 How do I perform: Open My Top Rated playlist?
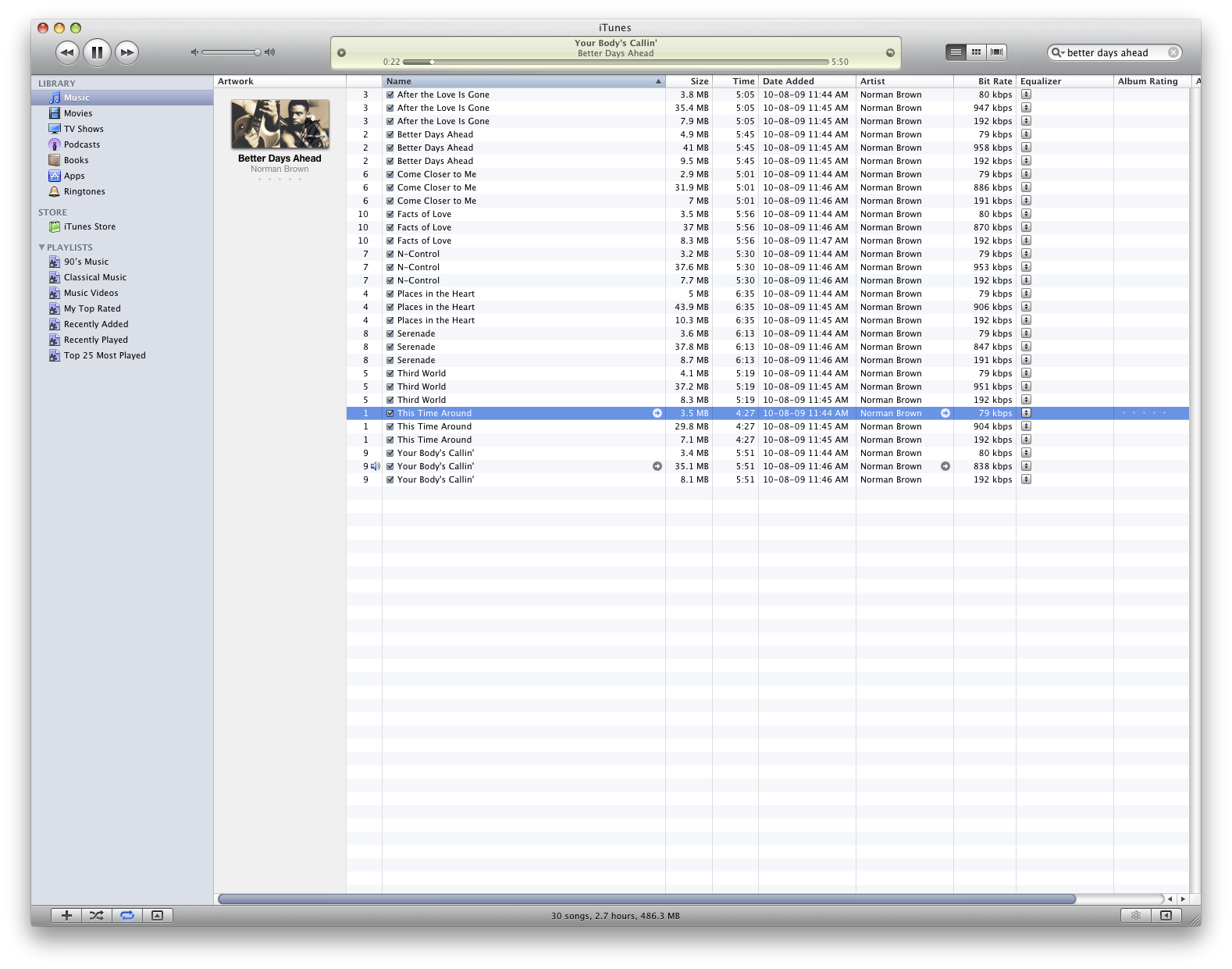122,308
